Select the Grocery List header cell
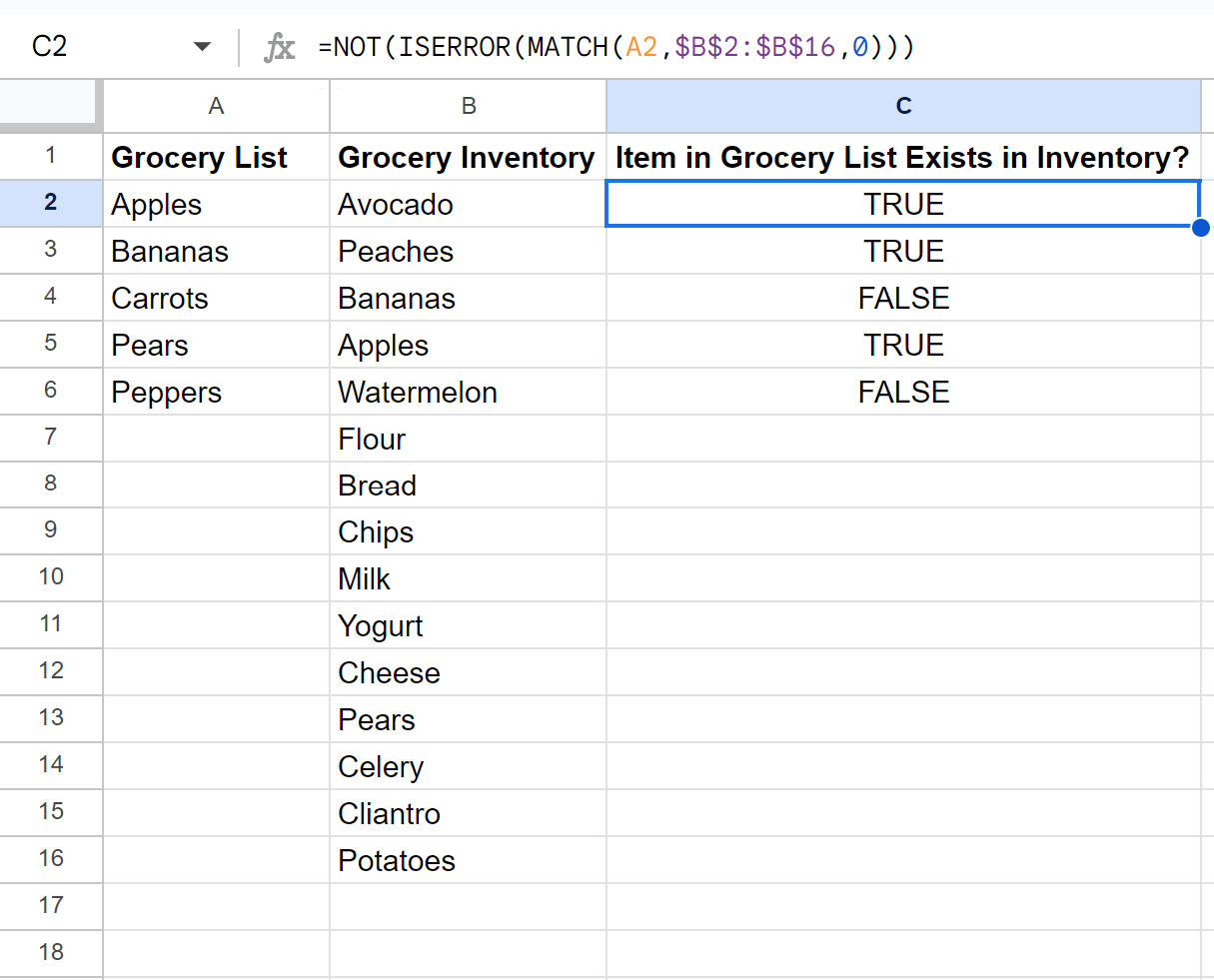The image size is (1214, 980). click(x=217, y=157)
